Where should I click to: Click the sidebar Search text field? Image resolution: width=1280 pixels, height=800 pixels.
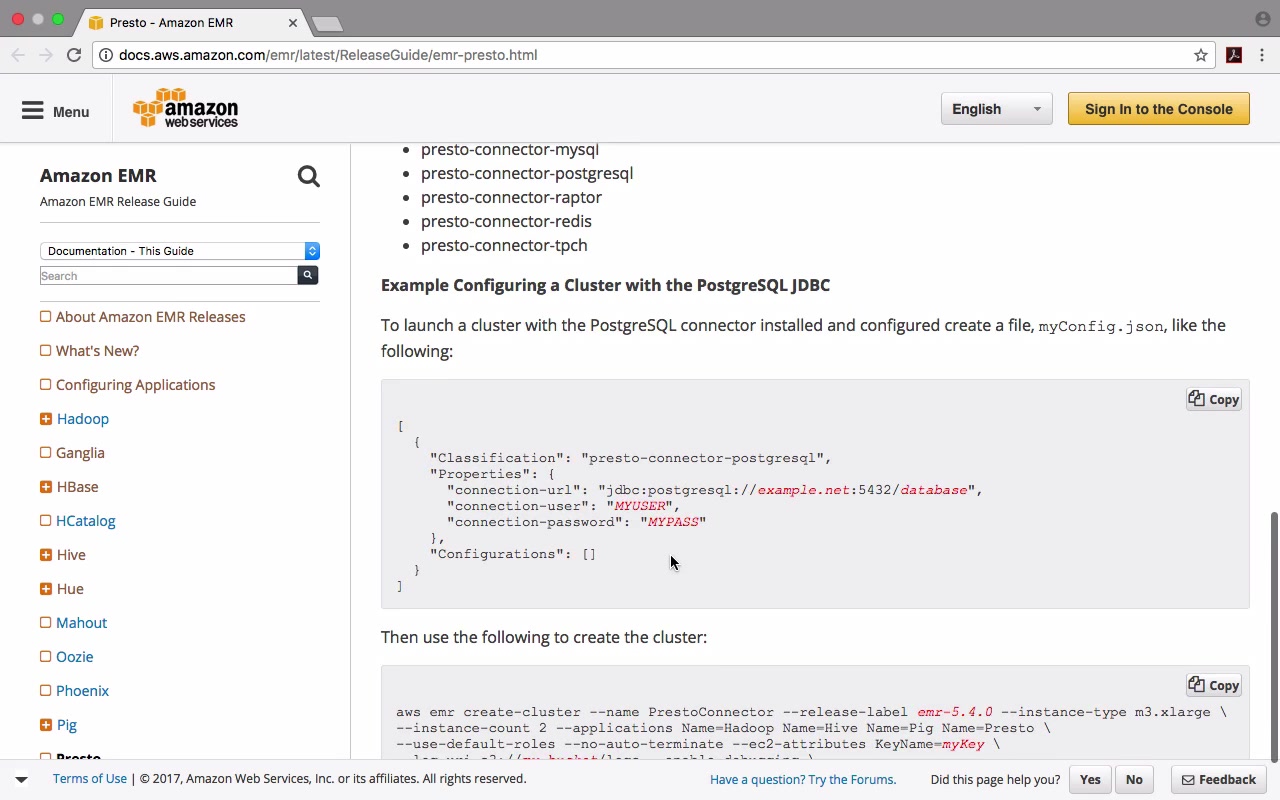click(x=168, y=276)
